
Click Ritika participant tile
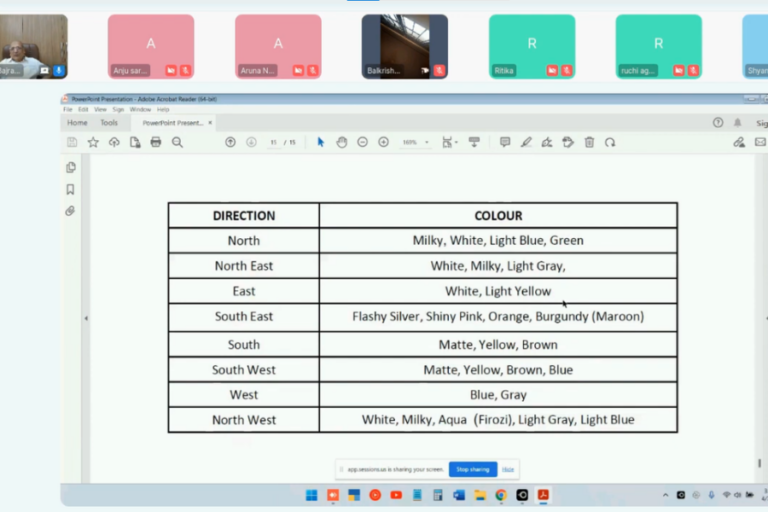[x=532, y=47]
